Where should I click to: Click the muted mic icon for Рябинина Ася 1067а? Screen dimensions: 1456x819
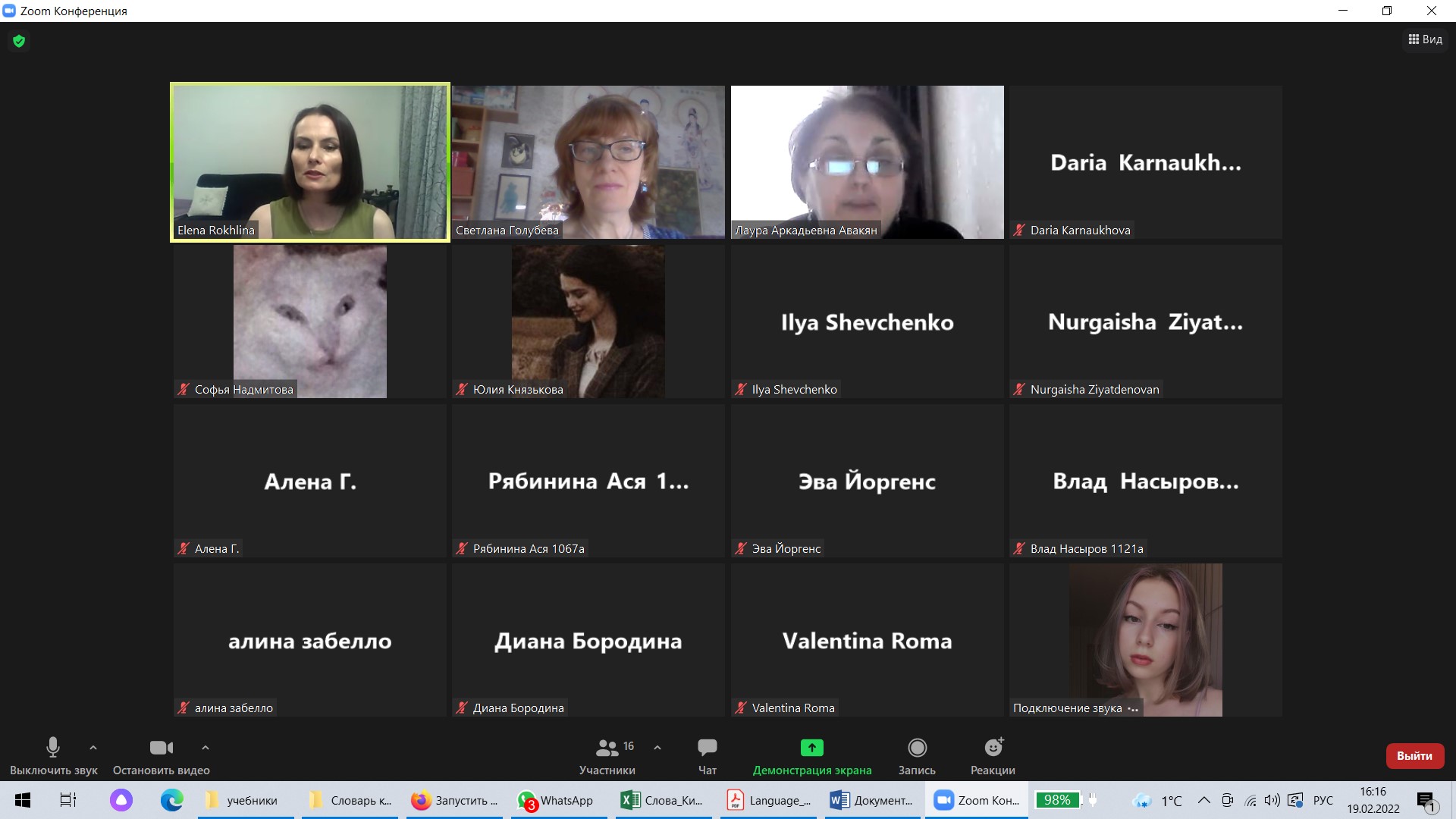pyautogui.click(x=462, y=548)
